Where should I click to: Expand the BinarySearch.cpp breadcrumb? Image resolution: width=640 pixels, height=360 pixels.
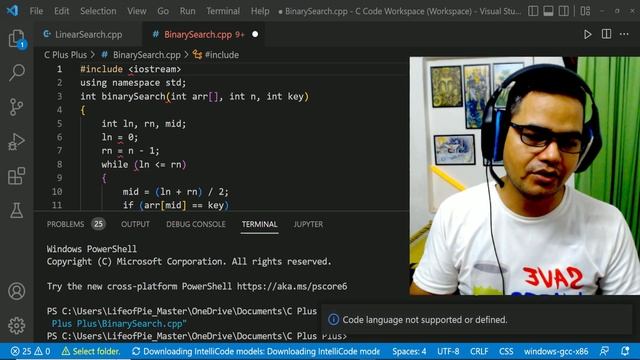click(147, 55)
